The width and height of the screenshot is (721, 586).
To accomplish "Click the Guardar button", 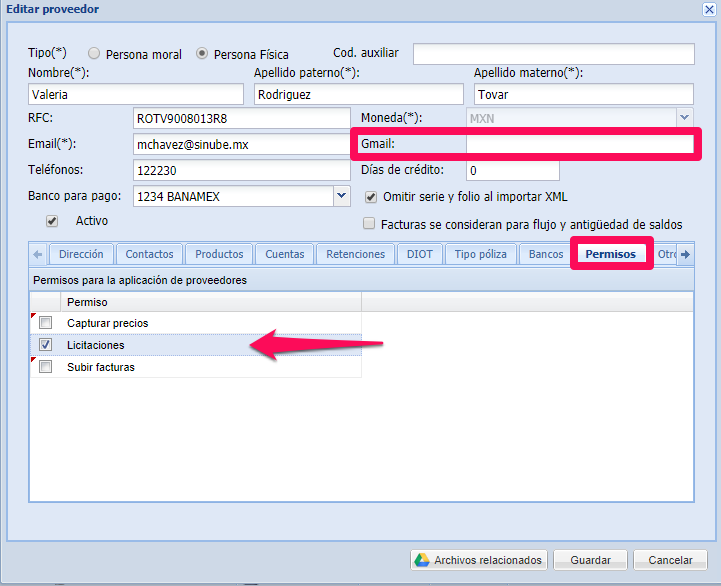I will (x=590, y=560).
